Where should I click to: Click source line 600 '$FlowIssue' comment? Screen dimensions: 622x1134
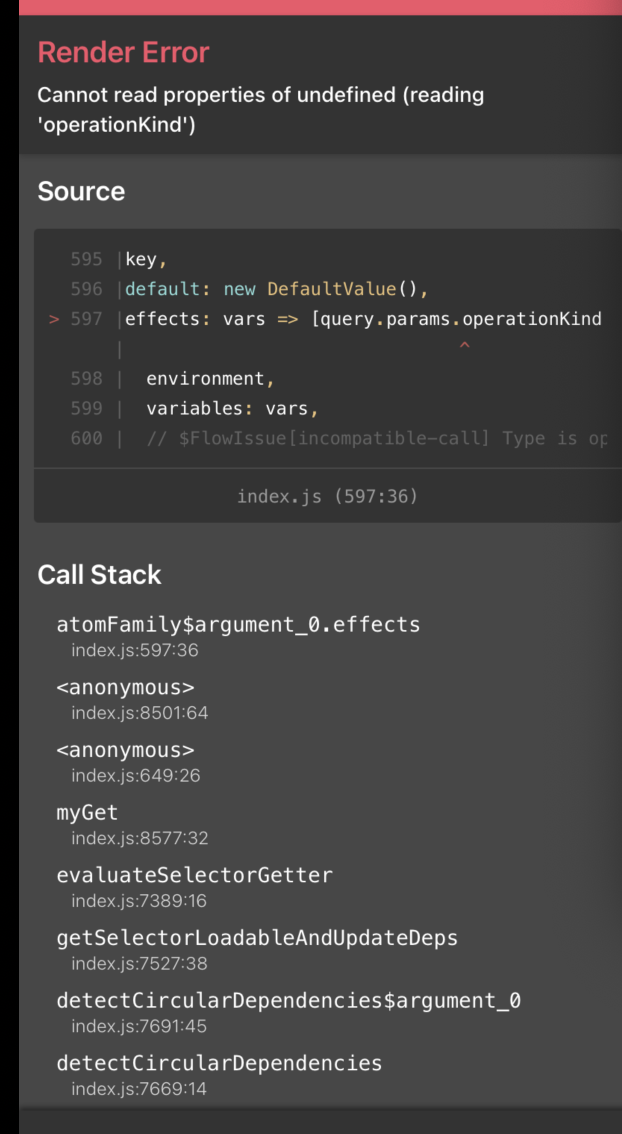pos(377,438)
